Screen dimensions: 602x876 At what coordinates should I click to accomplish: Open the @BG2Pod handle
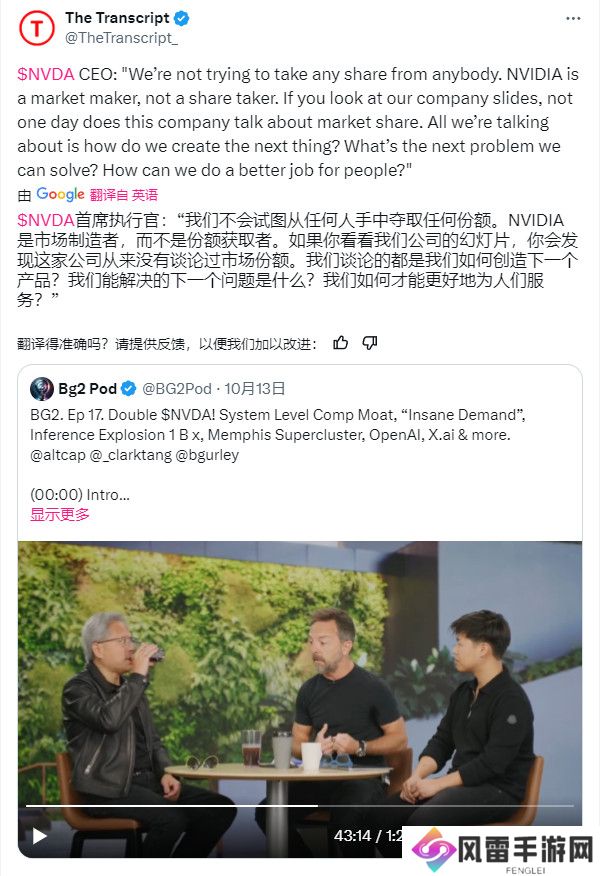[x=176, y=389]
